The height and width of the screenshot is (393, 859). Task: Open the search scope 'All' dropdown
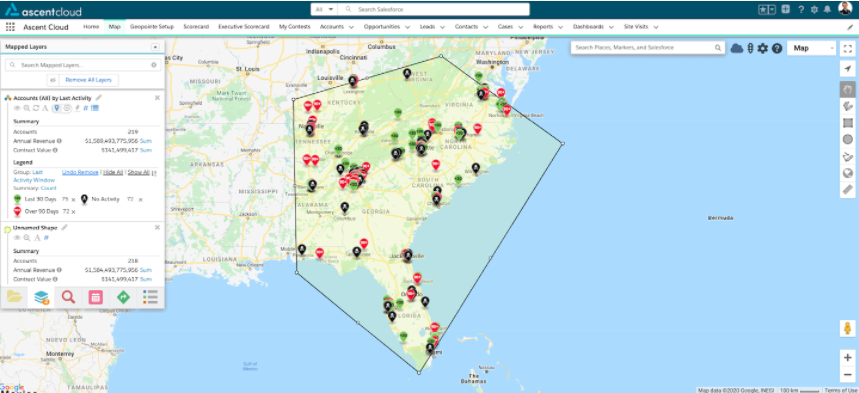(x=324, y=9)
